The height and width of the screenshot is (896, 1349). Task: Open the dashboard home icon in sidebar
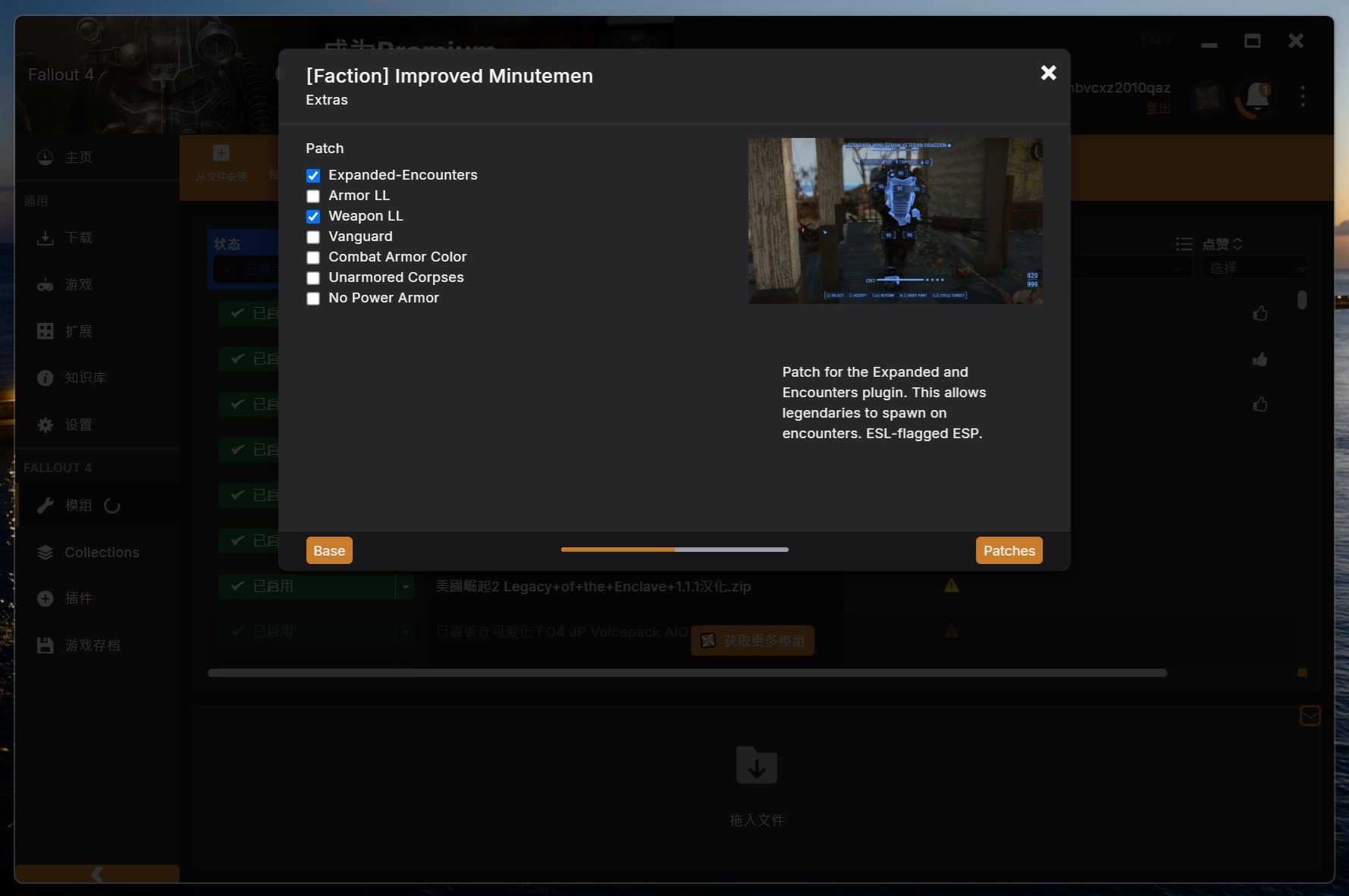45,157
